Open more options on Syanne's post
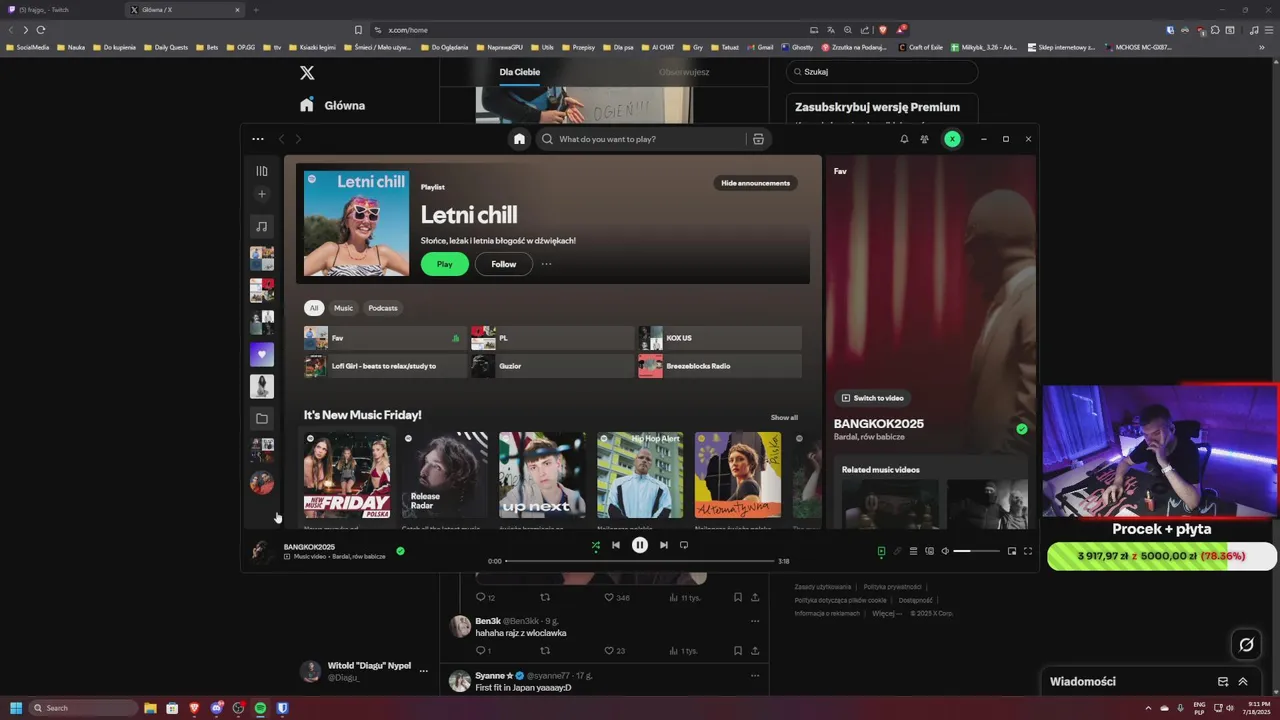The image size is (1280, 720). [755, 676]
